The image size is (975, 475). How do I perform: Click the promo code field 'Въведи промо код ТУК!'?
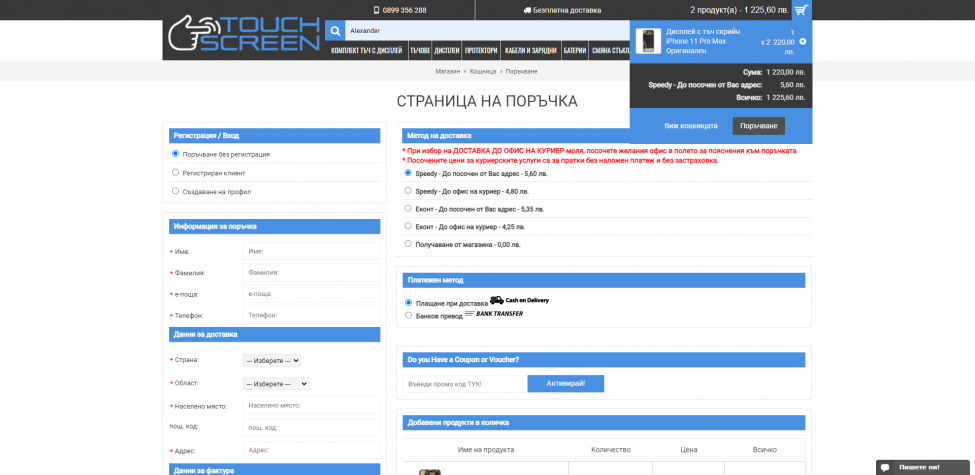pyautogui.click(x=465, y=384)
